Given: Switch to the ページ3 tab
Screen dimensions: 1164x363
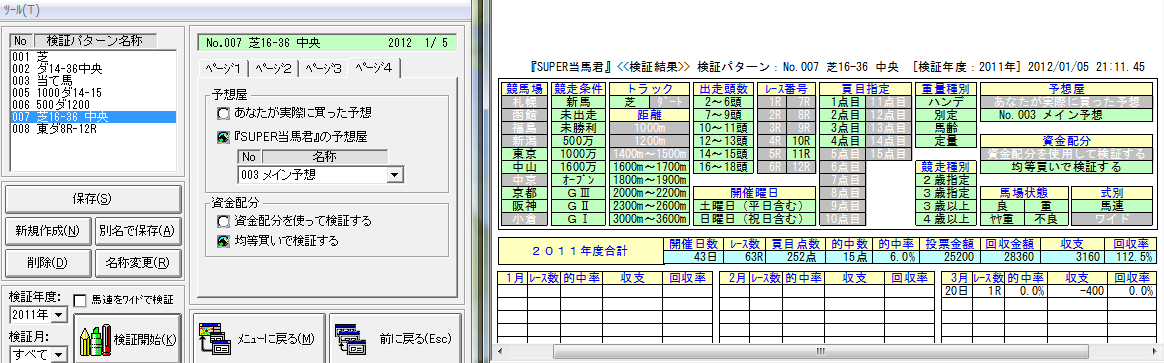Looking at the screenshot, I should 324,68.
